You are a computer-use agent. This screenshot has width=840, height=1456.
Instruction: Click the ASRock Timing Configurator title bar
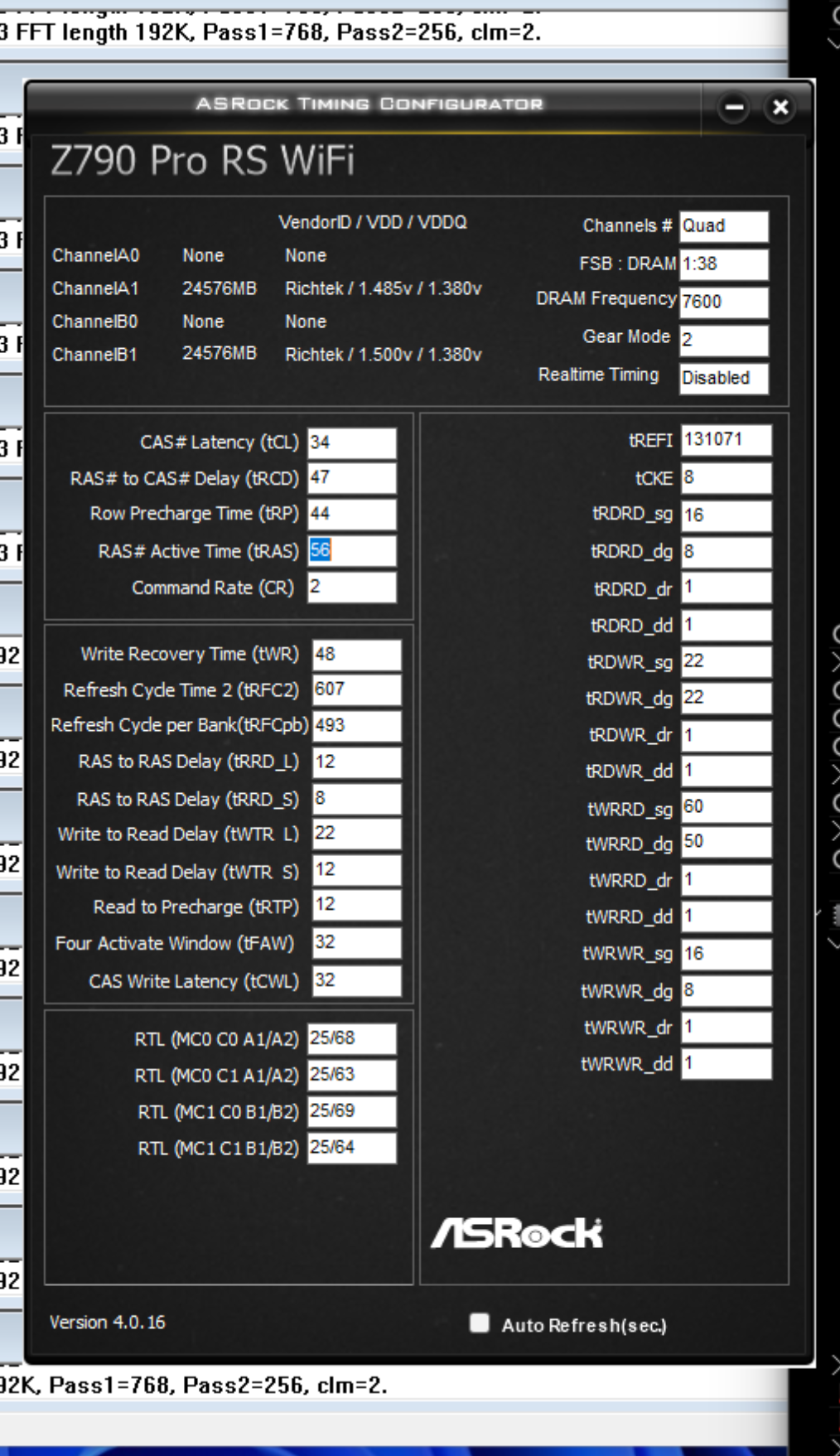(x=369, y=104)
